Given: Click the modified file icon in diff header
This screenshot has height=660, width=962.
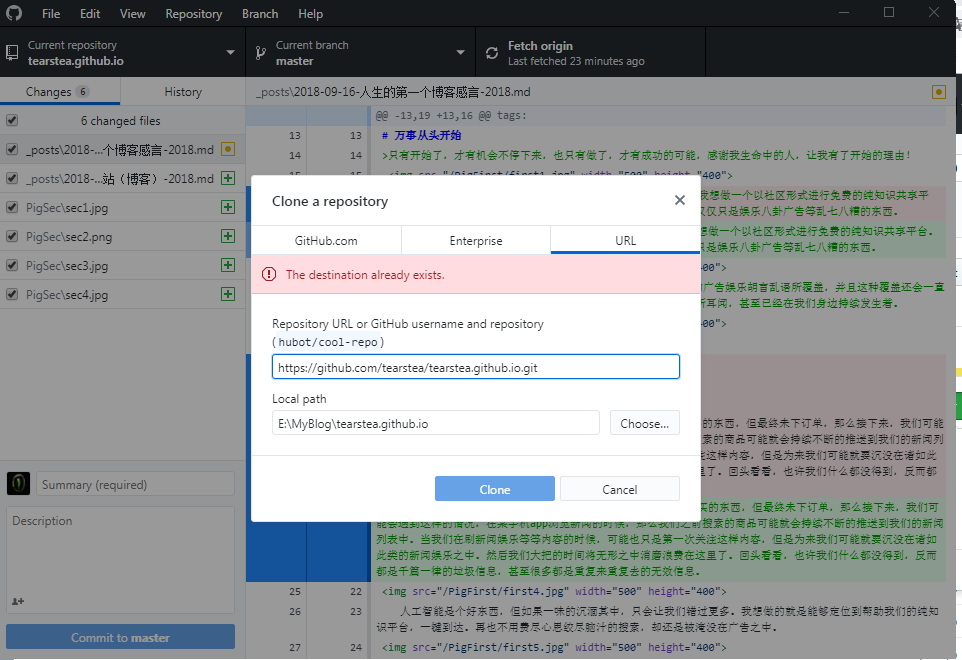Looking at the screenshot, I should 939,92.
